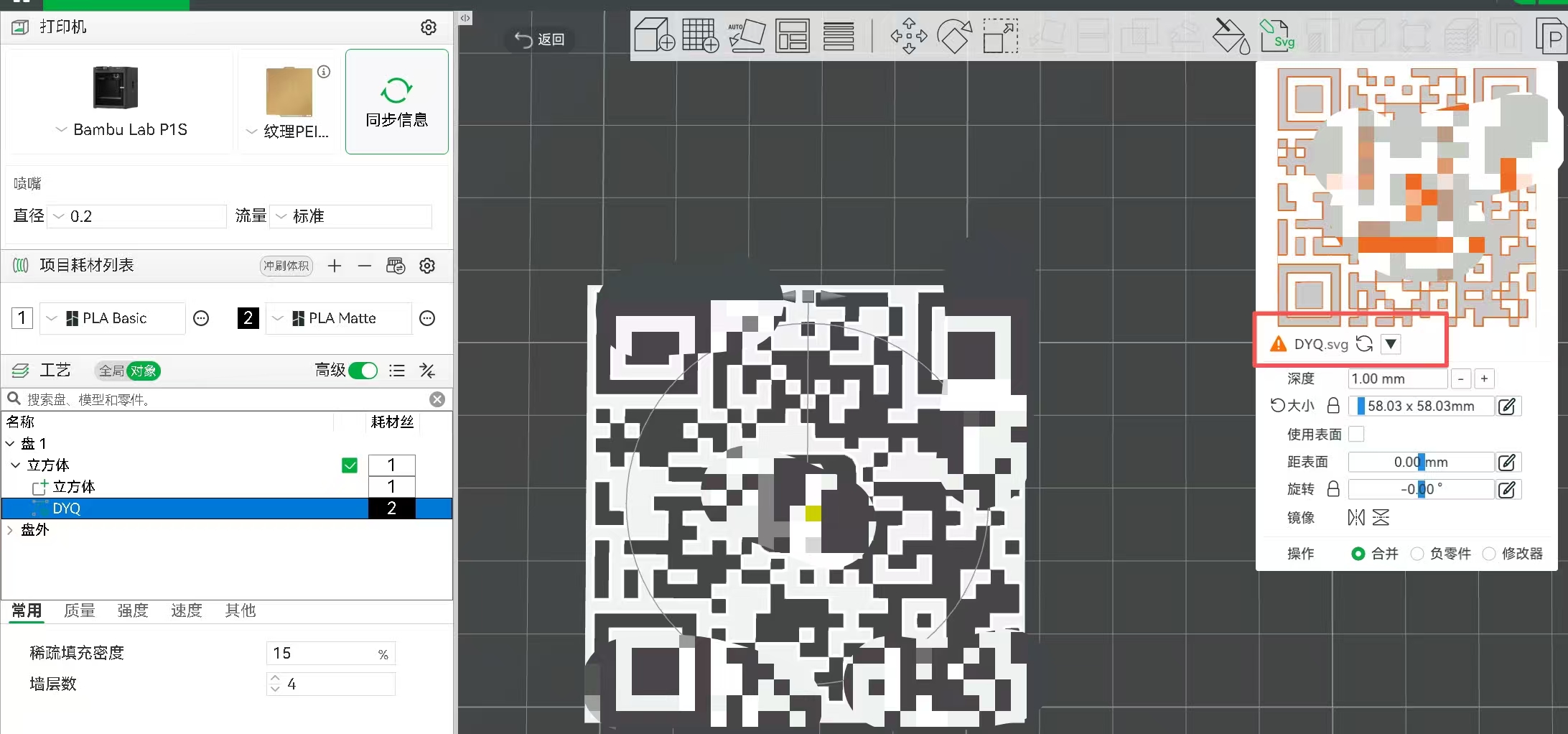Toggle the rotation lock icon

click(x=1333, y=489)
